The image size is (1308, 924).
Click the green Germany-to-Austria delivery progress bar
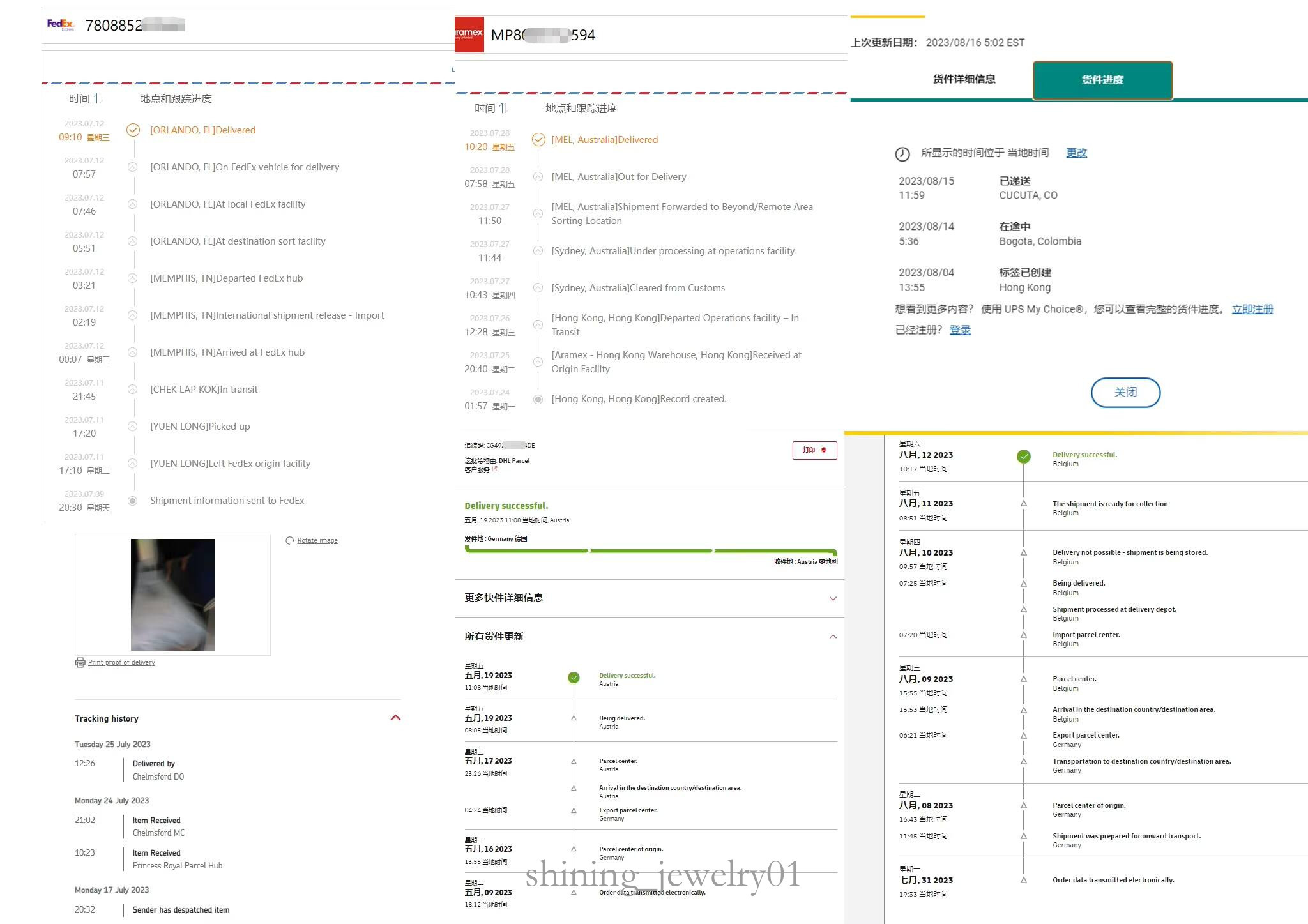(x=650, y=550)
